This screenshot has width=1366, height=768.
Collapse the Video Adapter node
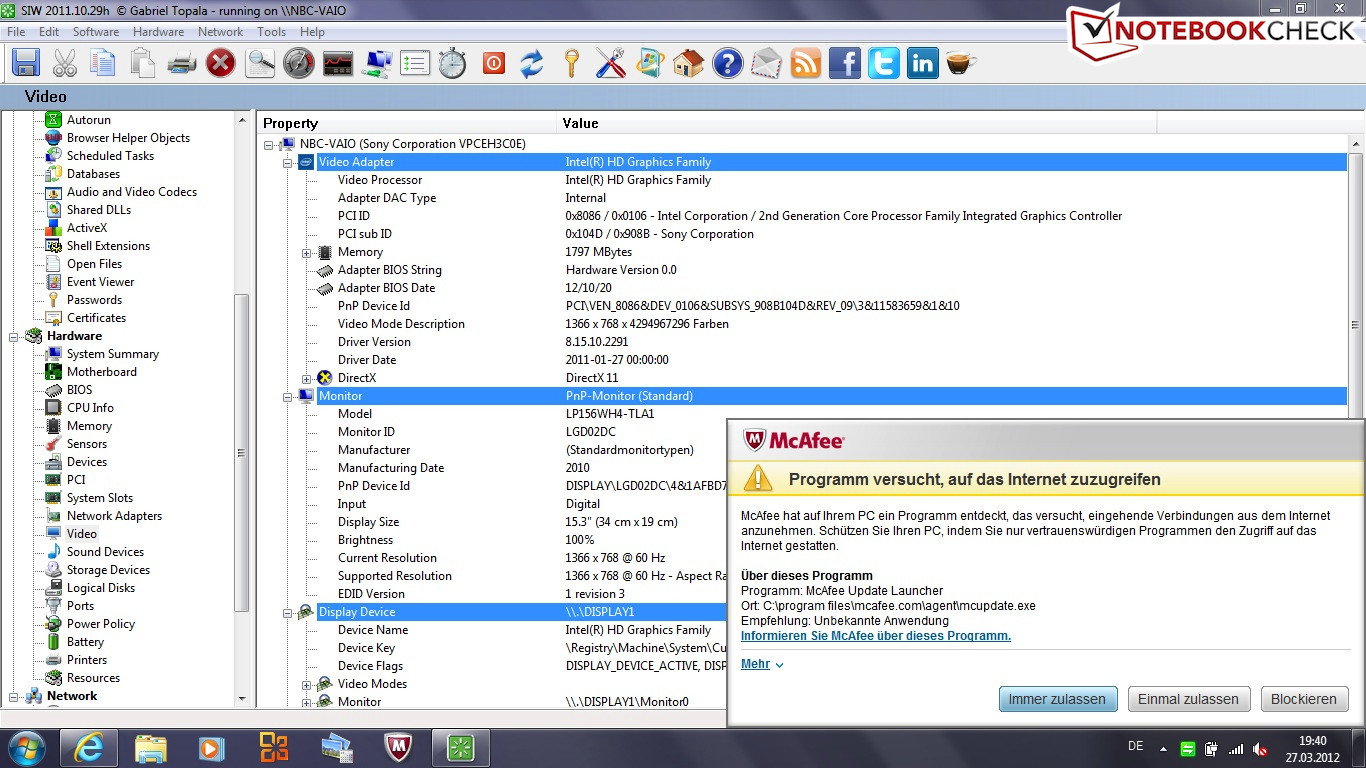tap(288, 162)
